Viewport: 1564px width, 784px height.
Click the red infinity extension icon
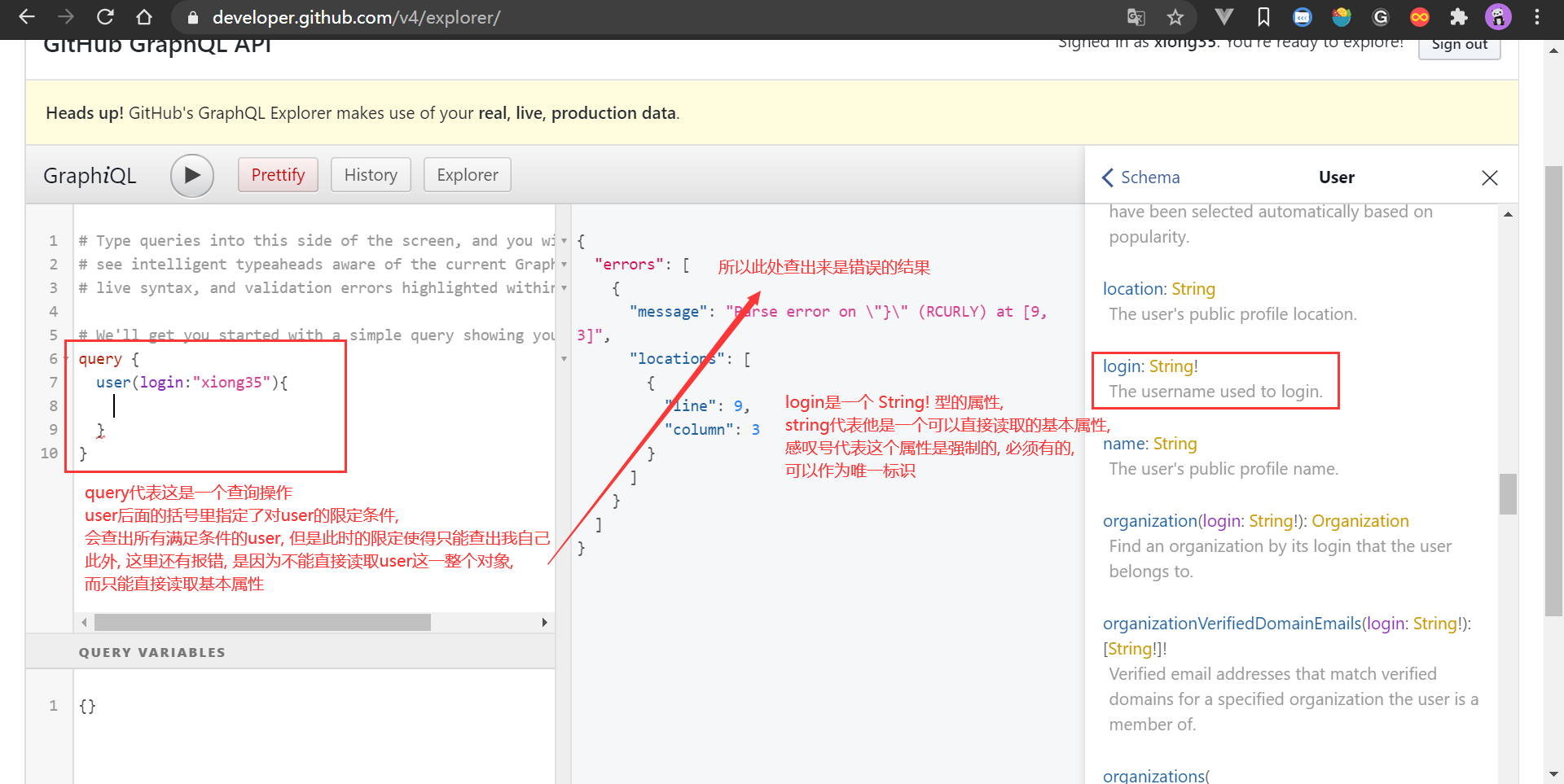coord(1419,16)
